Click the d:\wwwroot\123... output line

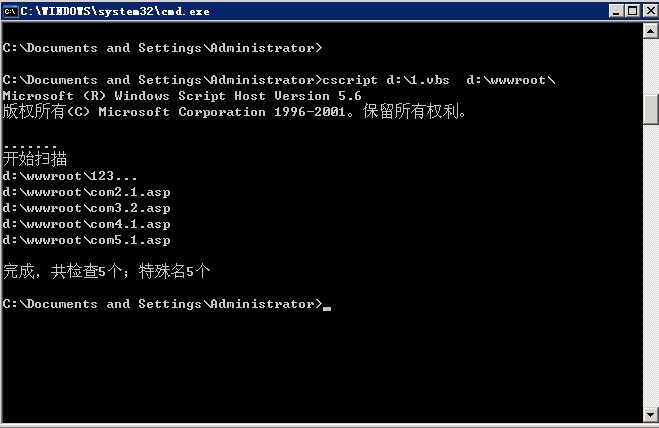(70, 176)
